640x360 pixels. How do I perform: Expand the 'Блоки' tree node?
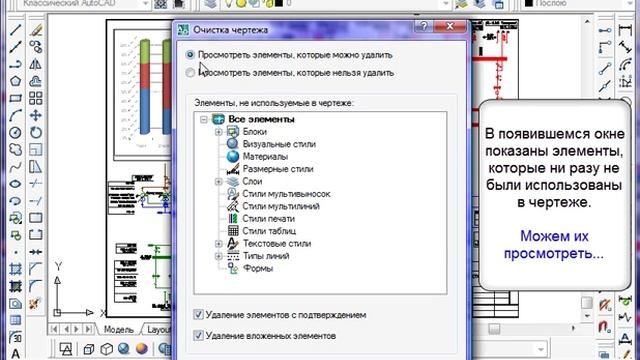pyautogui.click(x=218, y=132)
